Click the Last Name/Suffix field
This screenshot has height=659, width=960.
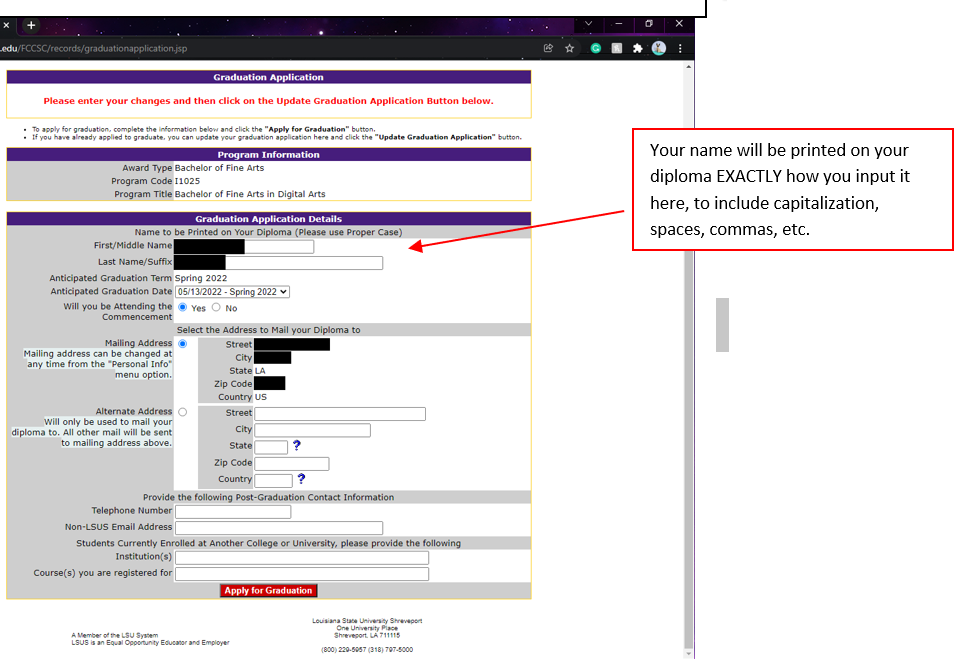point(279,263)
